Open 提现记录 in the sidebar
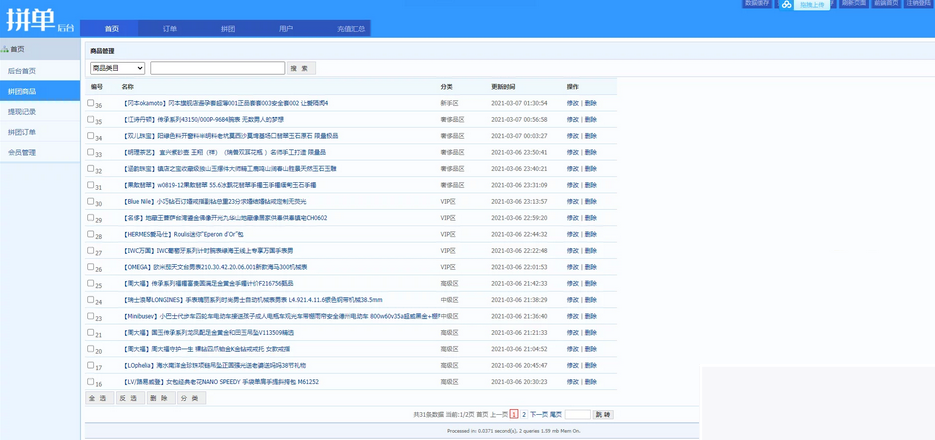935x440 pixels. [x=22, y=112]
